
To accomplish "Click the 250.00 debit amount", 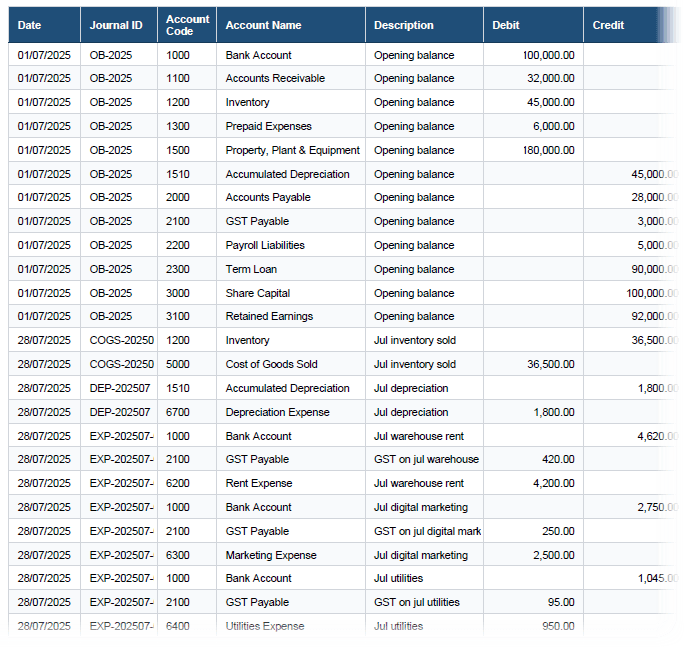I will pyautogui.click(x=558, y=531).
